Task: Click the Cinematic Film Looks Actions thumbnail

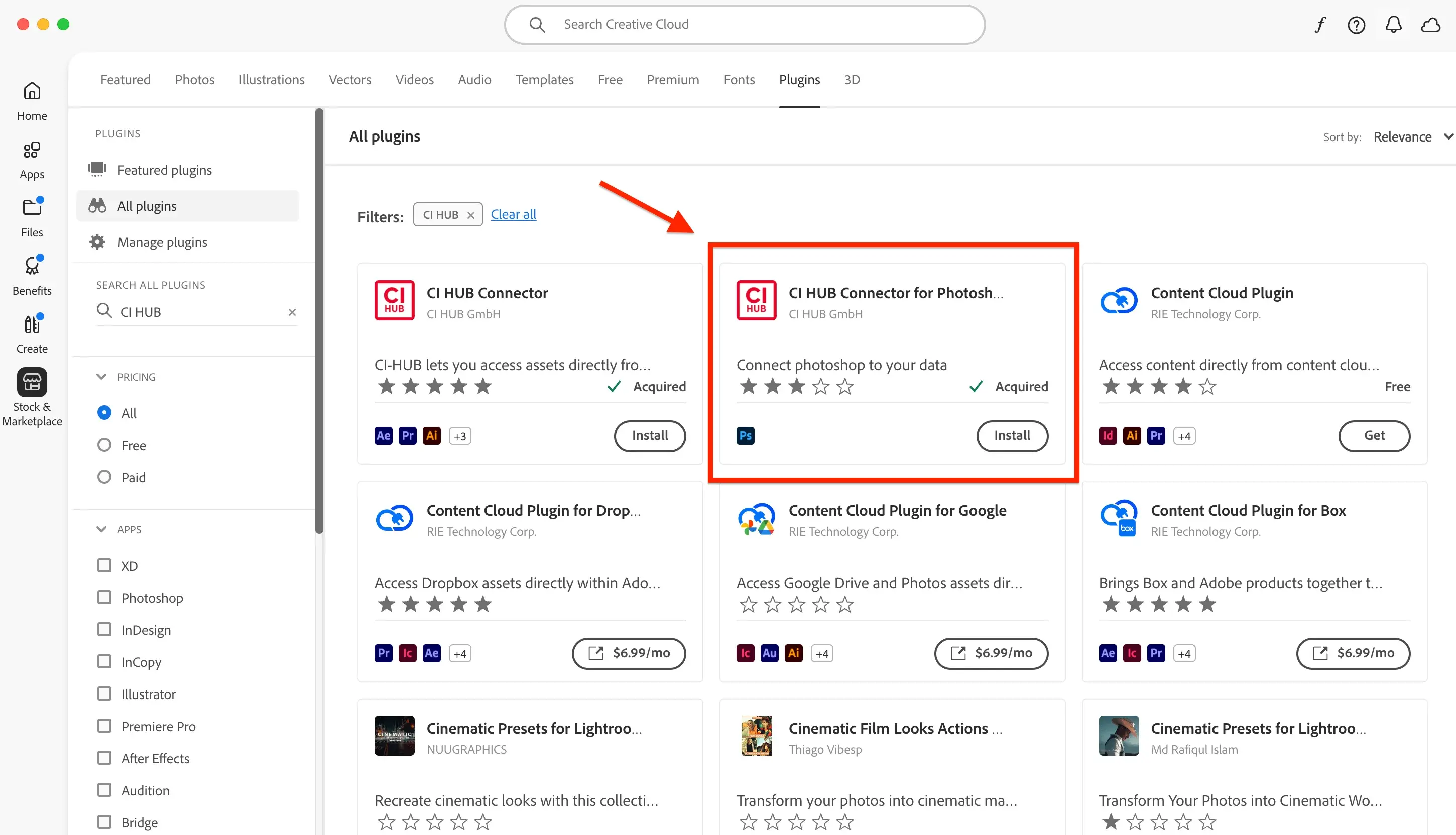Action: point(756,735)
